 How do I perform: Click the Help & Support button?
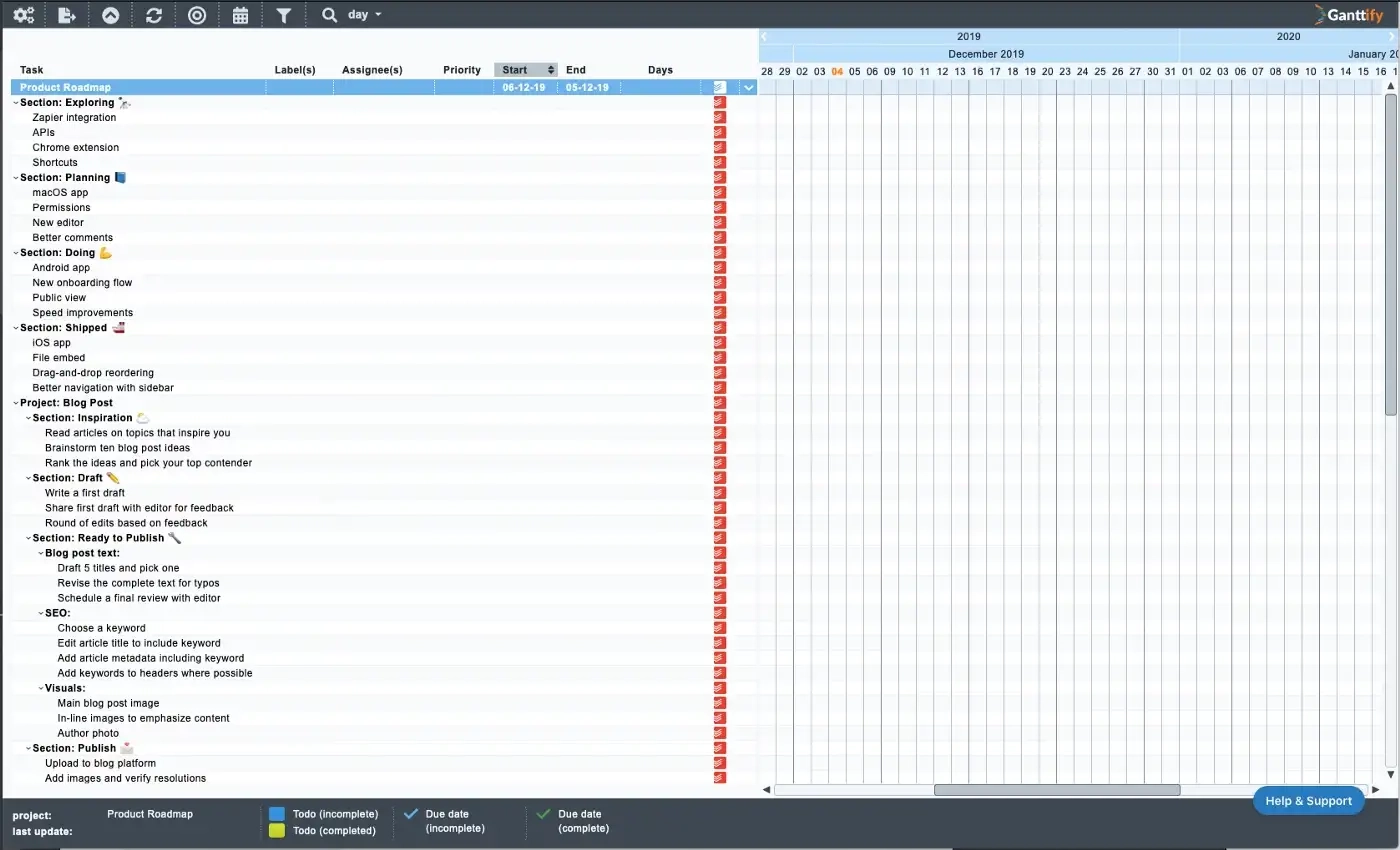(x=1308, y=800)
